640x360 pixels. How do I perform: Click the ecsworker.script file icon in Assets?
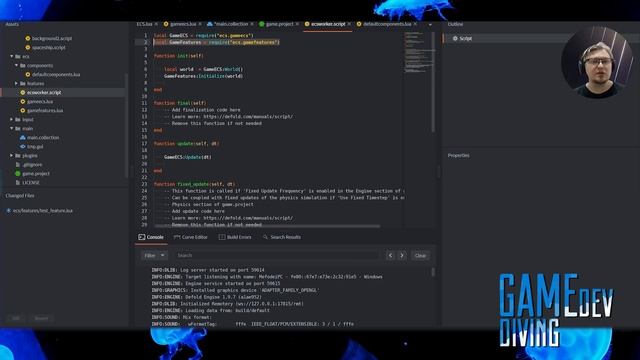[x=23, y=93]
